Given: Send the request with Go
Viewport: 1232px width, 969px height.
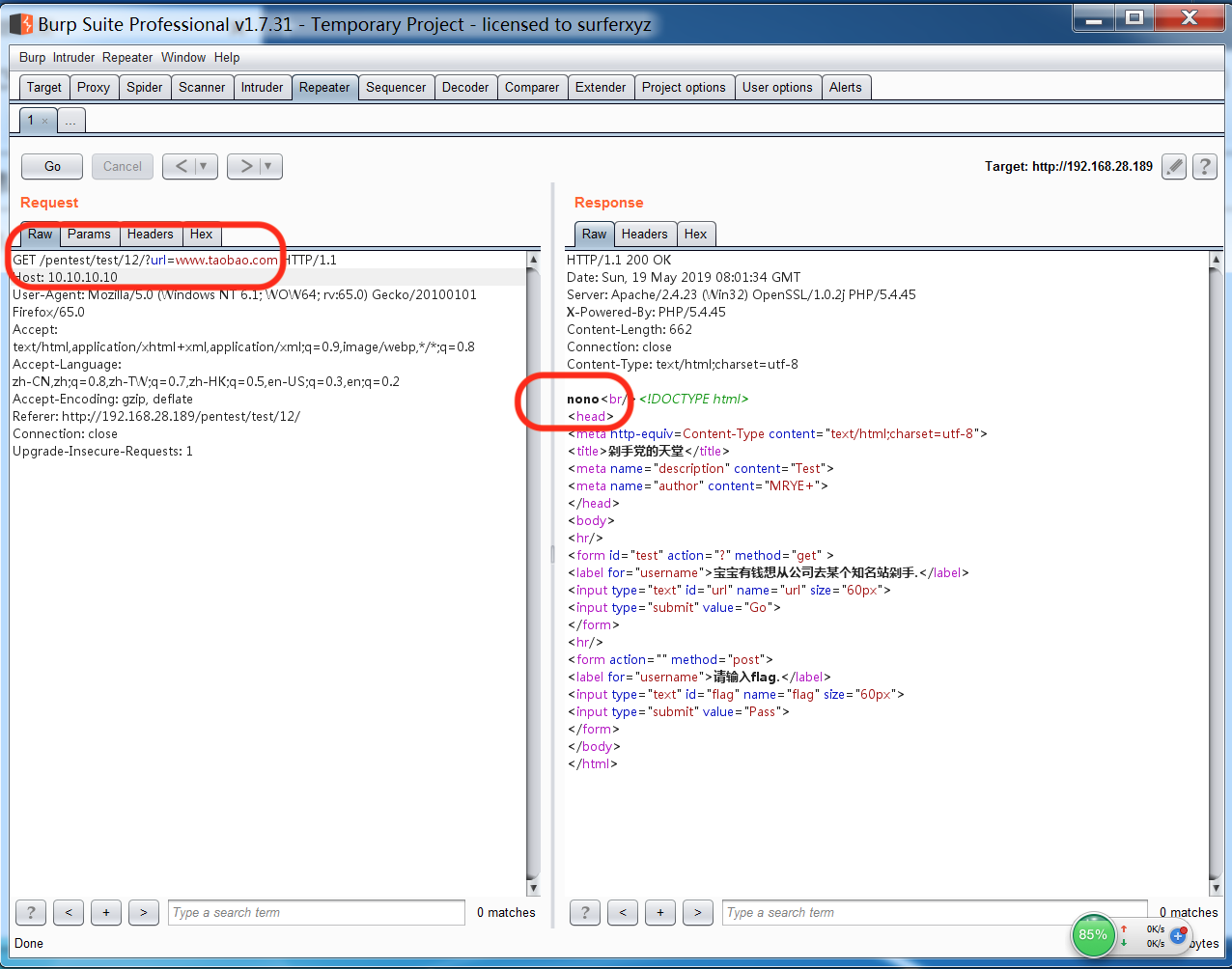Looking at the screenshot, I should click(x=52, y=166).
